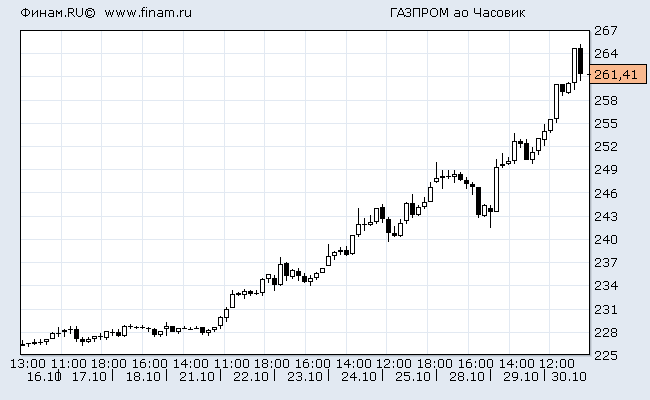Click the 13:00 time axis label
650x400 pixels.
point(28,364)
